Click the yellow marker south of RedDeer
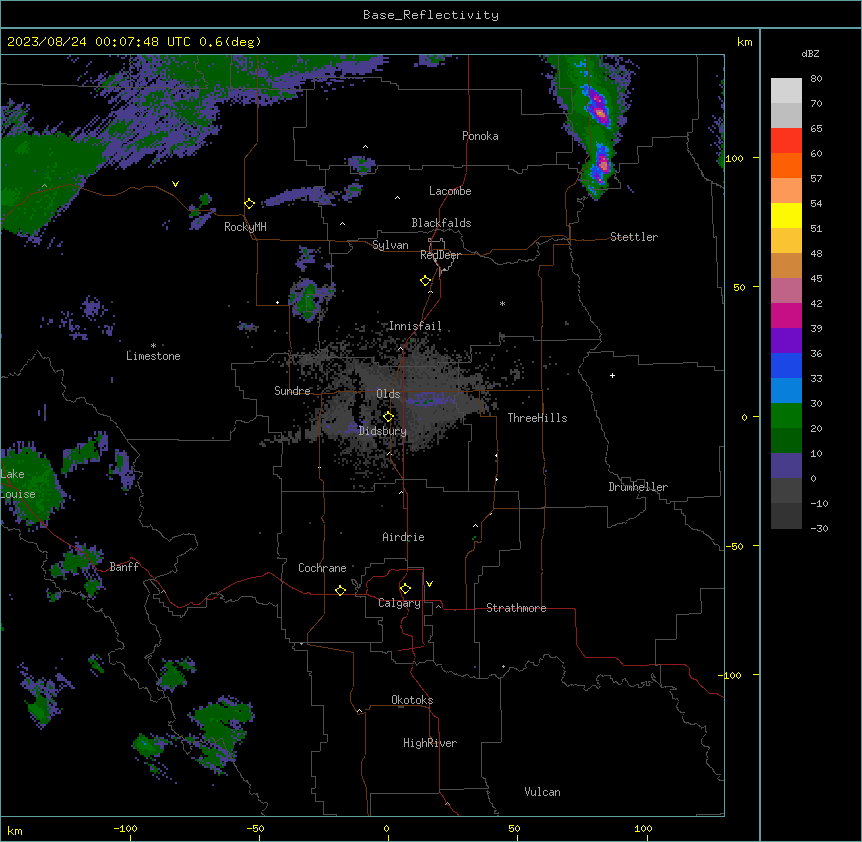The width and height of the screenshot is (862, 842). [426, 281]
